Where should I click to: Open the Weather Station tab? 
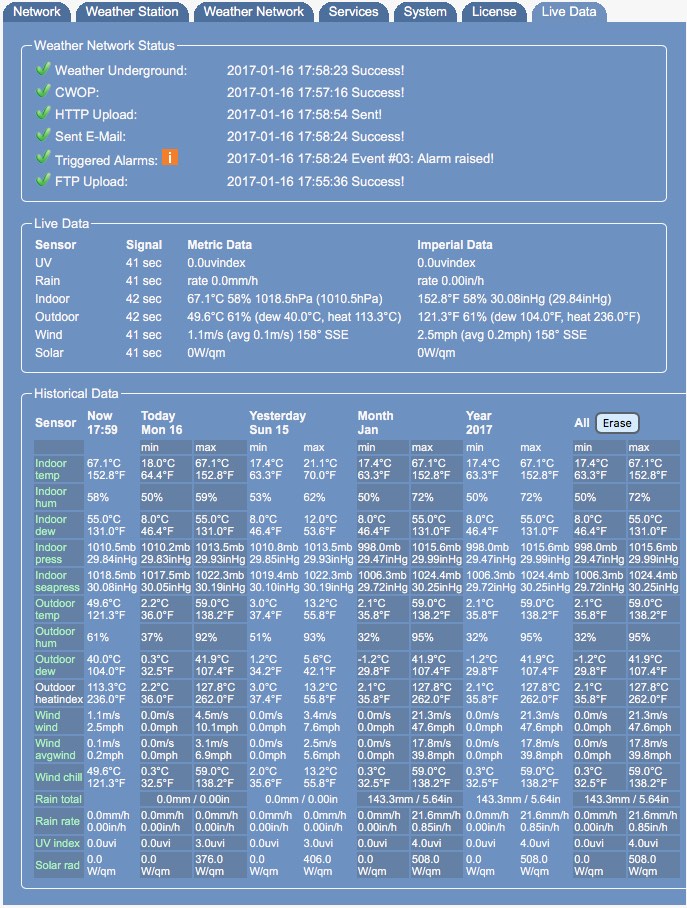132,12
